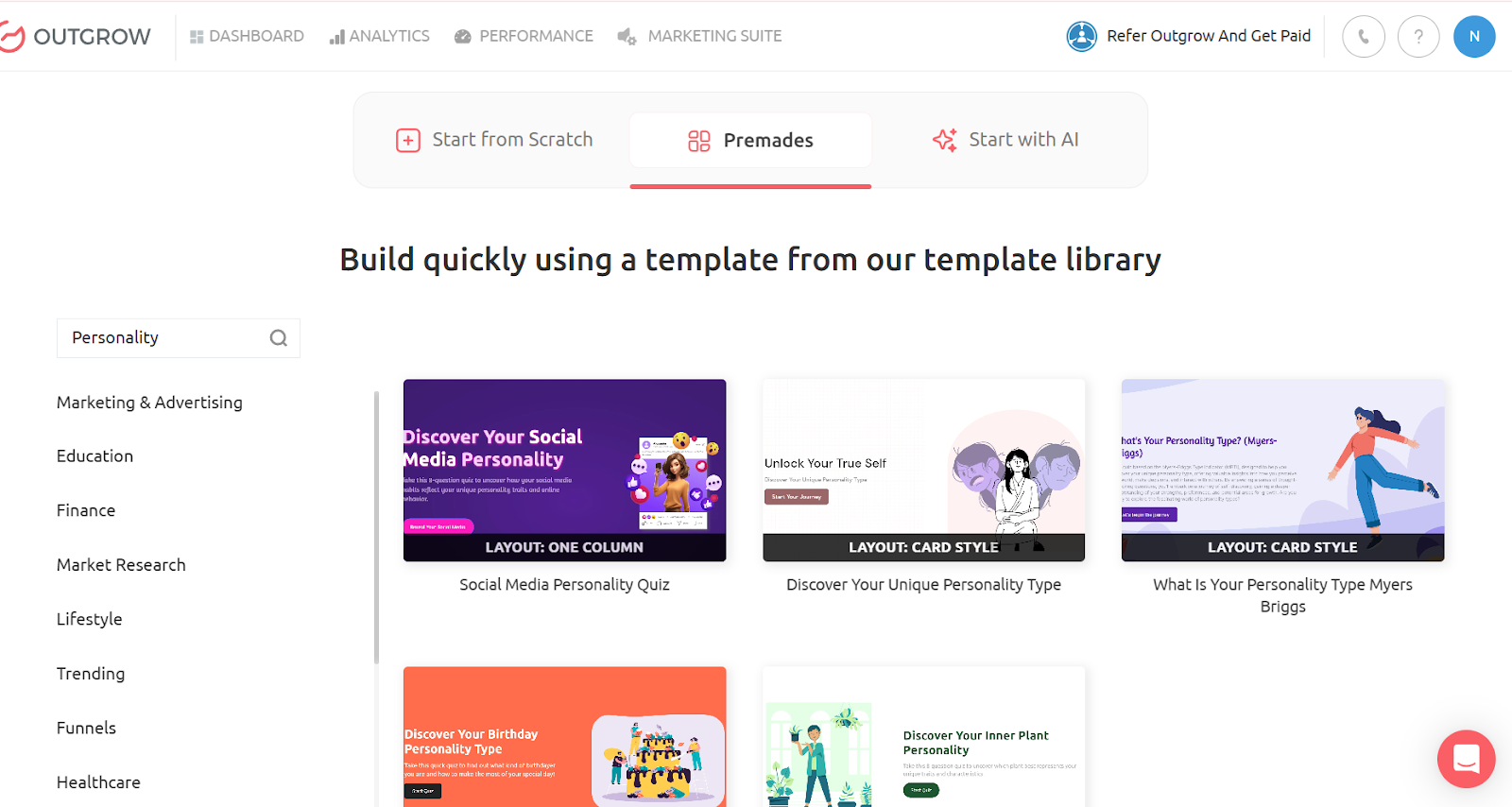The height and width of the screenshot is (807, 1512).
Task: Click the phone call icon
Action: [1363, 37]
